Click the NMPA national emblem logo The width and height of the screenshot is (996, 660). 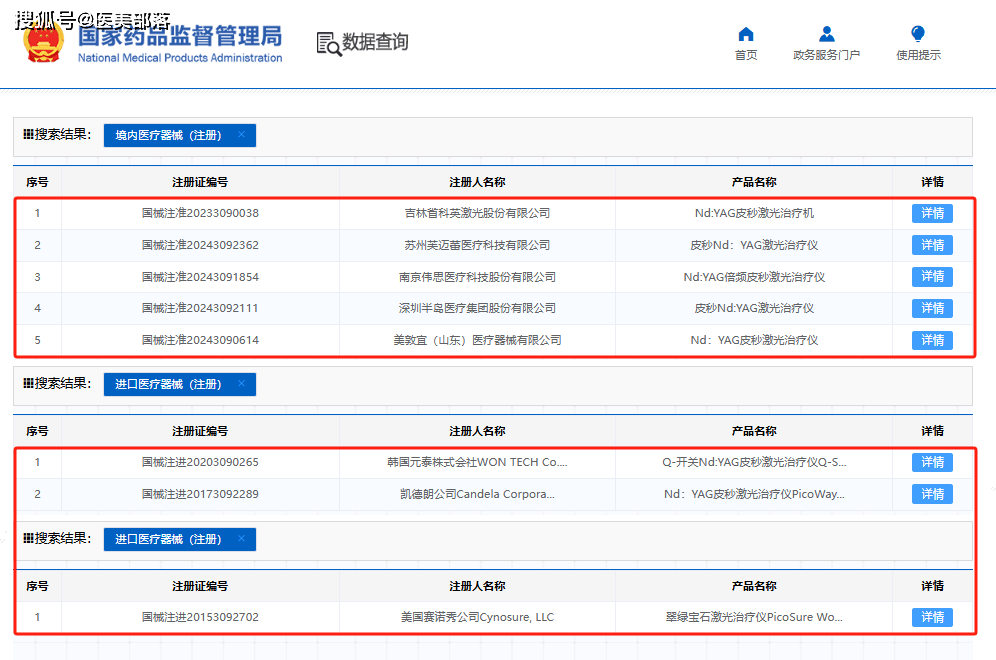(x=44, y=42)
